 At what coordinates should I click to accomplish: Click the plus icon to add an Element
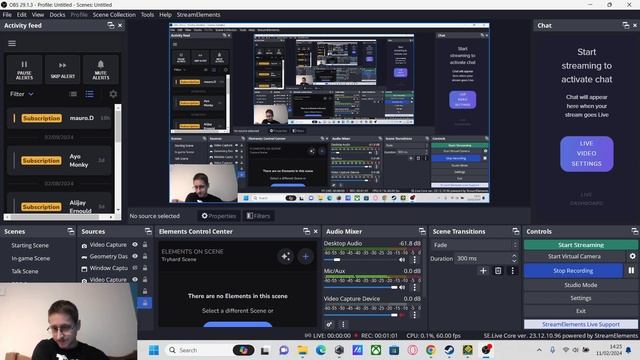pos(305,256)
